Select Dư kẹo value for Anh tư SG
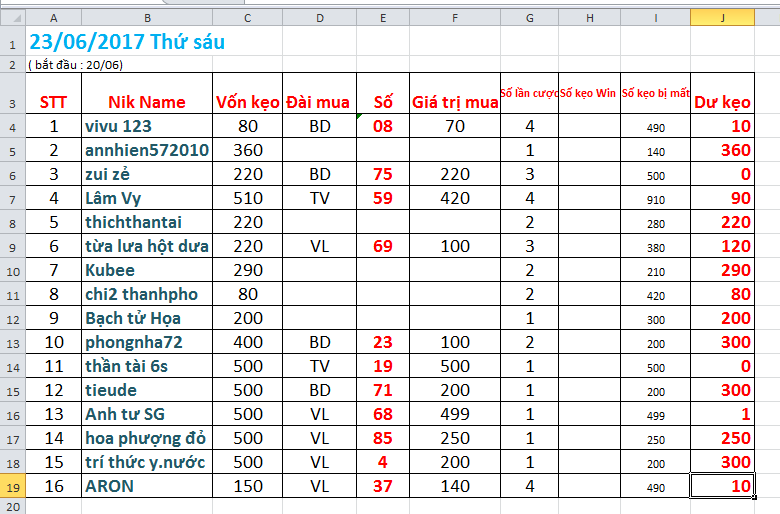Image resolution: width=780 pixels, height=514 pixels. click(721, 414)
